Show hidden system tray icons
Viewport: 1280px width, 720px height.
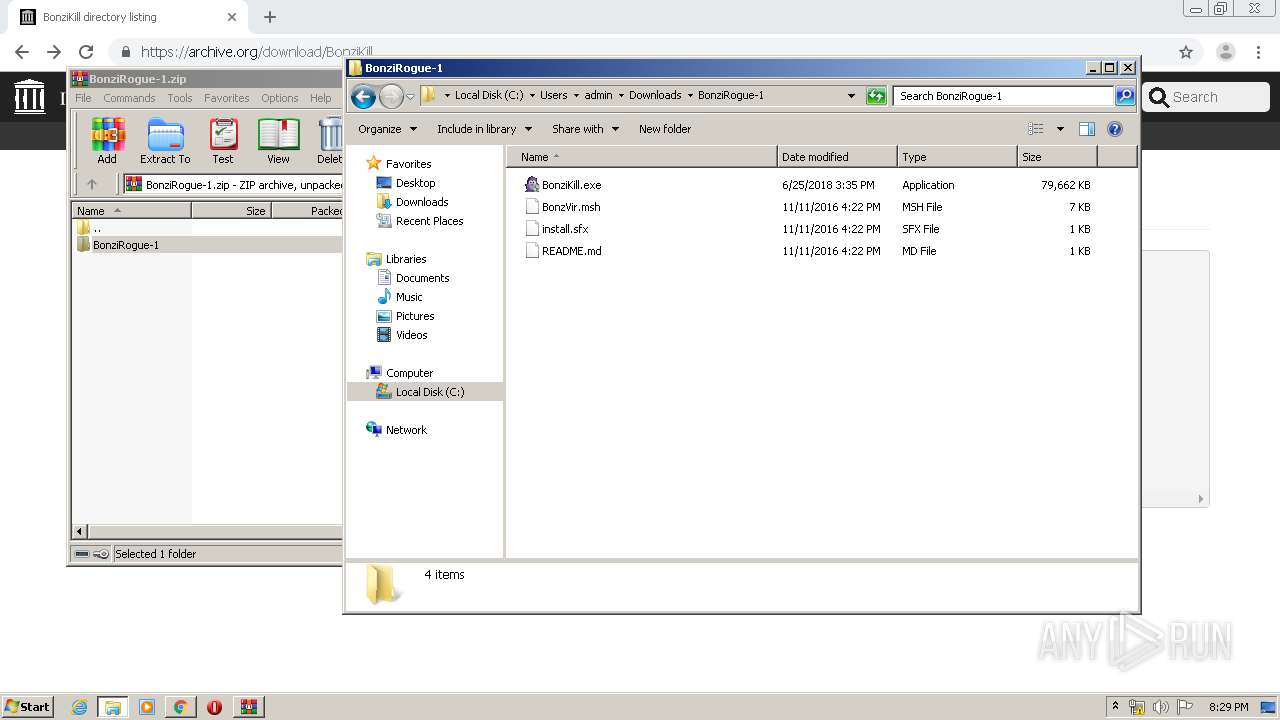(1115, 707)
